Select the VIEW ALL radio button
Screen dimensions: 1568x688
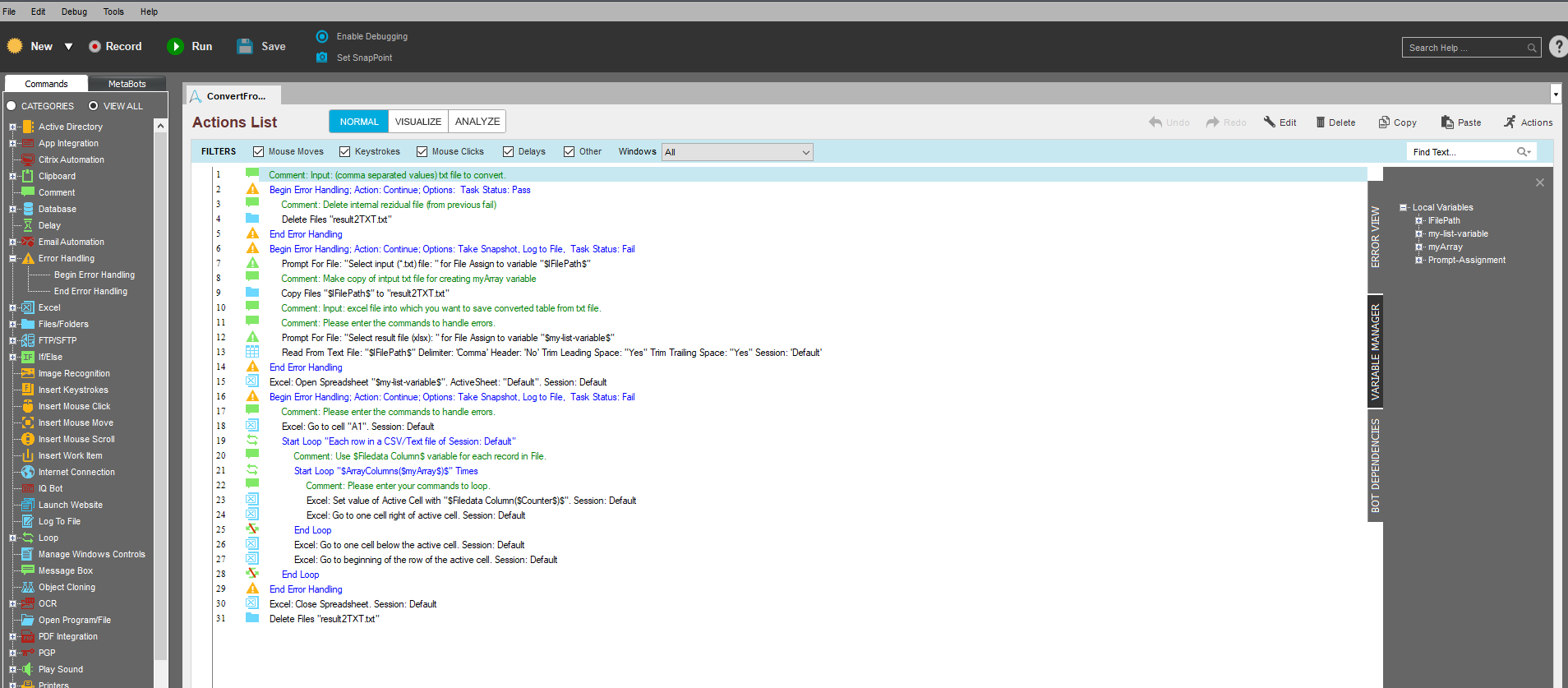[x=94, y=106]
